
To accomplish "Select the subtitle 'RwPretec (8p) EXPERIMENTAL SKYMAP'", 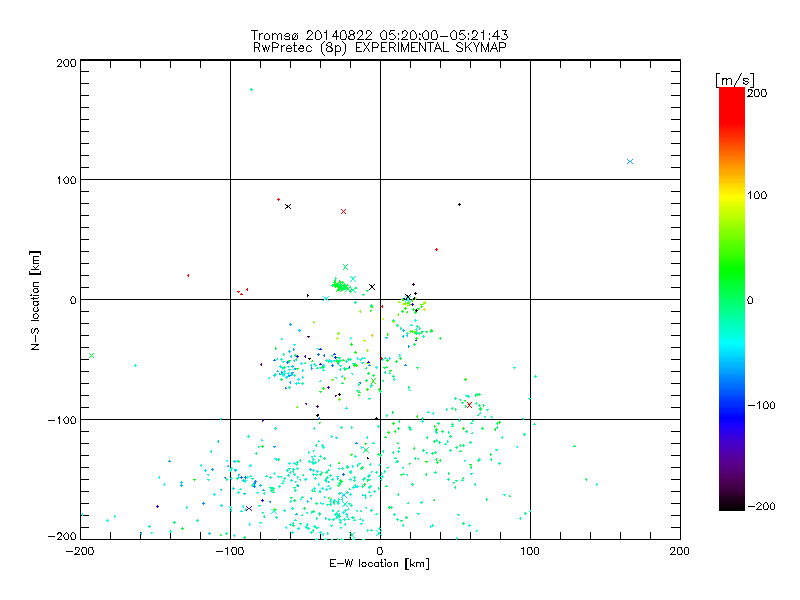I will [x=379, y=48].
